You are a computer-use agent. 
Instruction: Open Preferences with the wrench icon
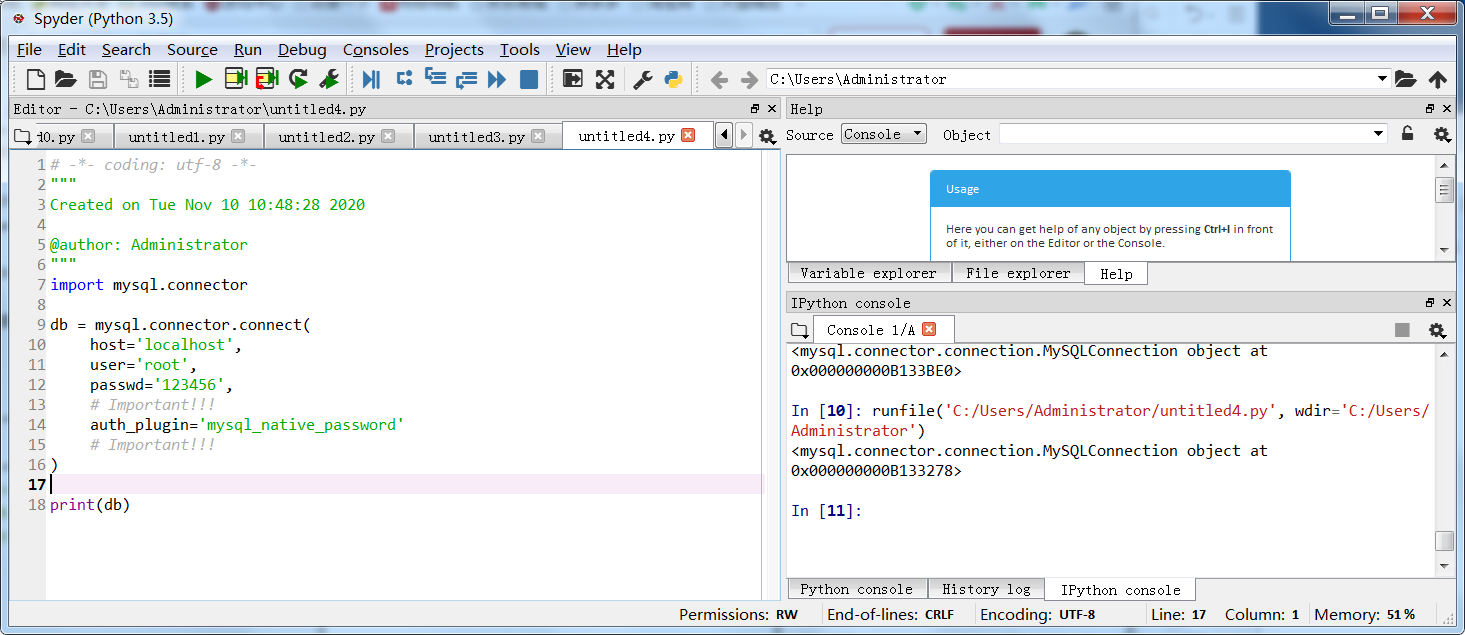click(643, 79)
